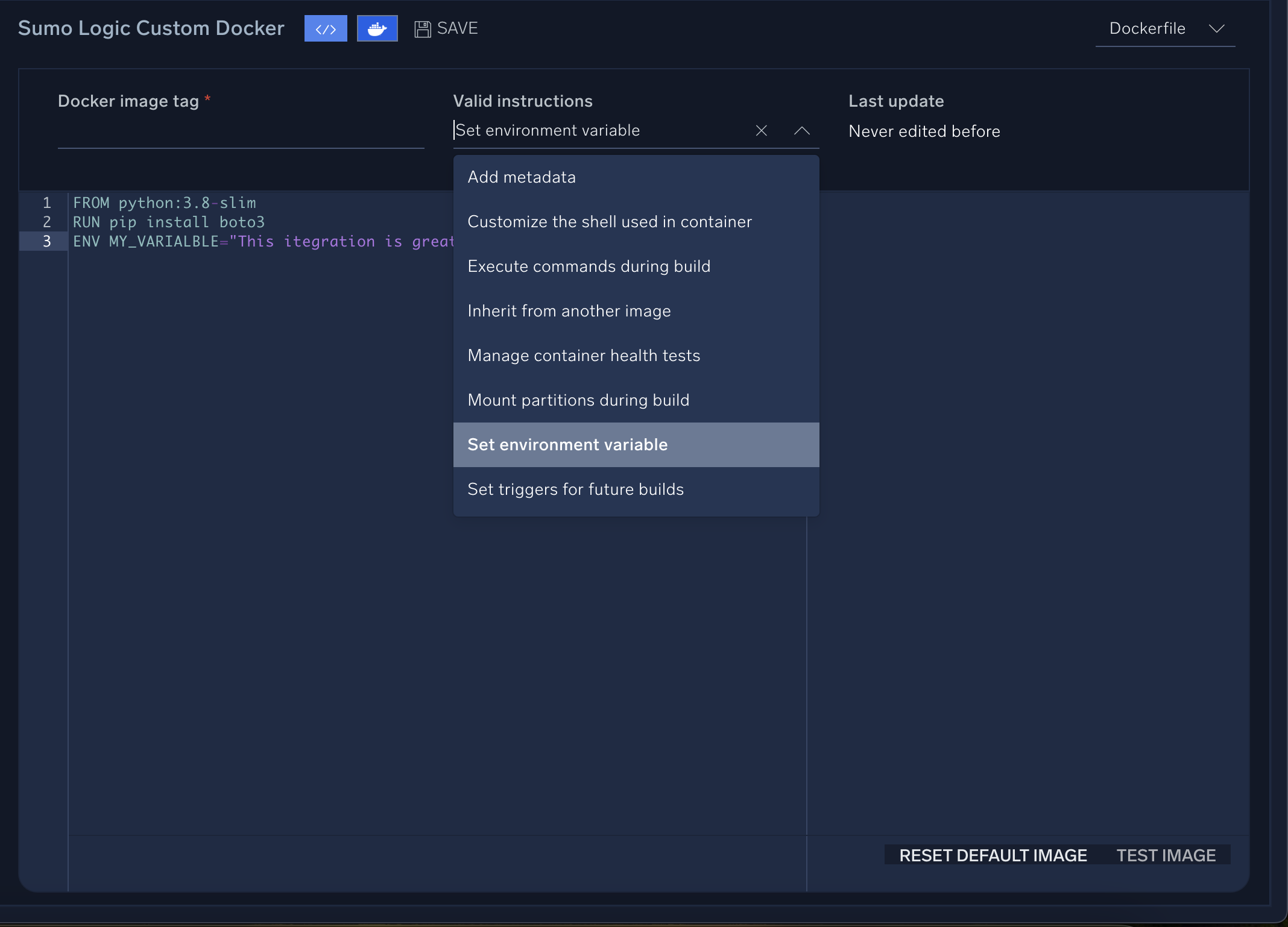This screenshot has width=1288, height=927.
Task: Collapse the instructions list with the chevron
Action: coord(802,130)
